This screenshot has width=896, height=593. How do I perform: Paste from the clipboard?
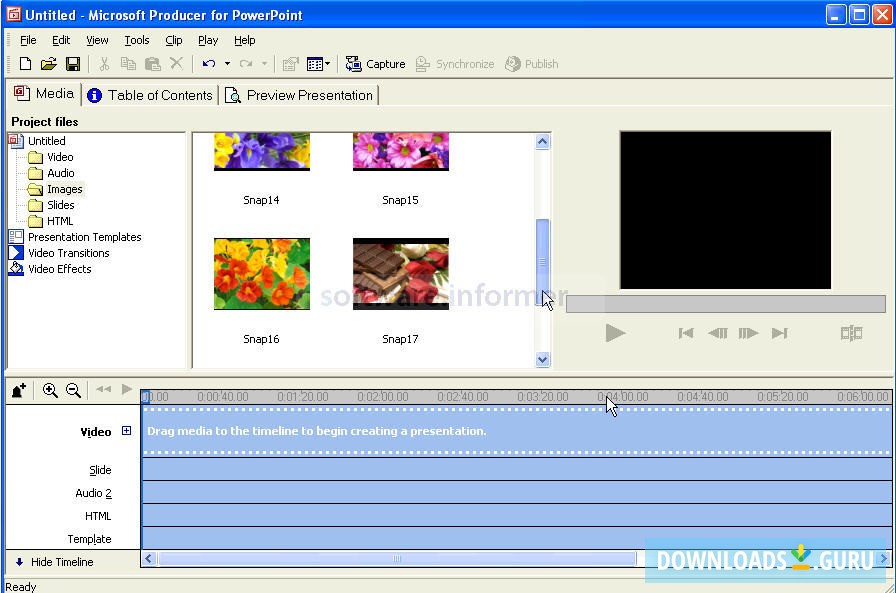pyautogui.click(x=152, y=63)
